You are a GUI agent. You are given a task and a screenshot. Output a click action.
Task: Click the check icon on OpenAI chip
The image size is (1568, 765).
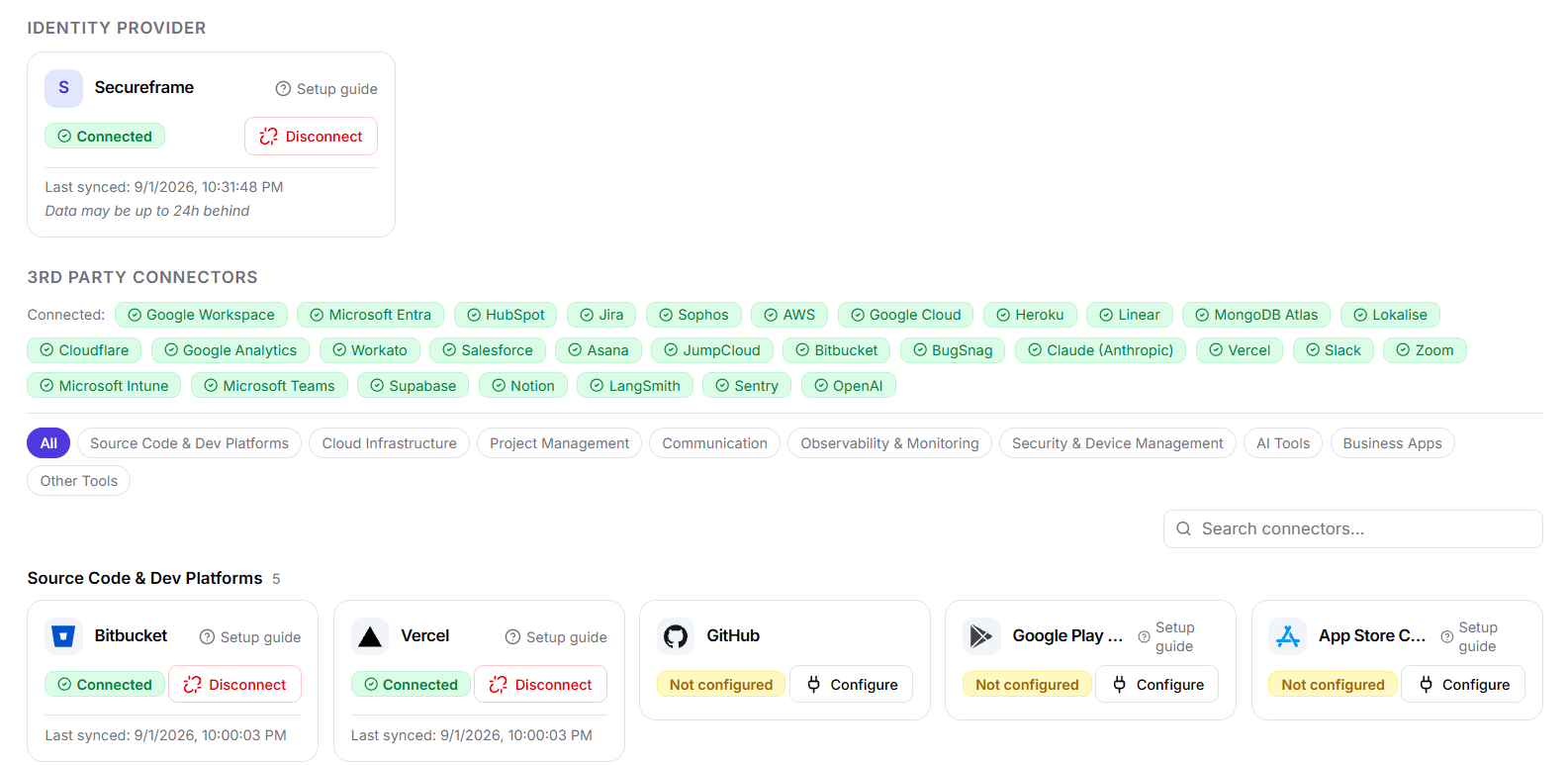tap(821, 386)
